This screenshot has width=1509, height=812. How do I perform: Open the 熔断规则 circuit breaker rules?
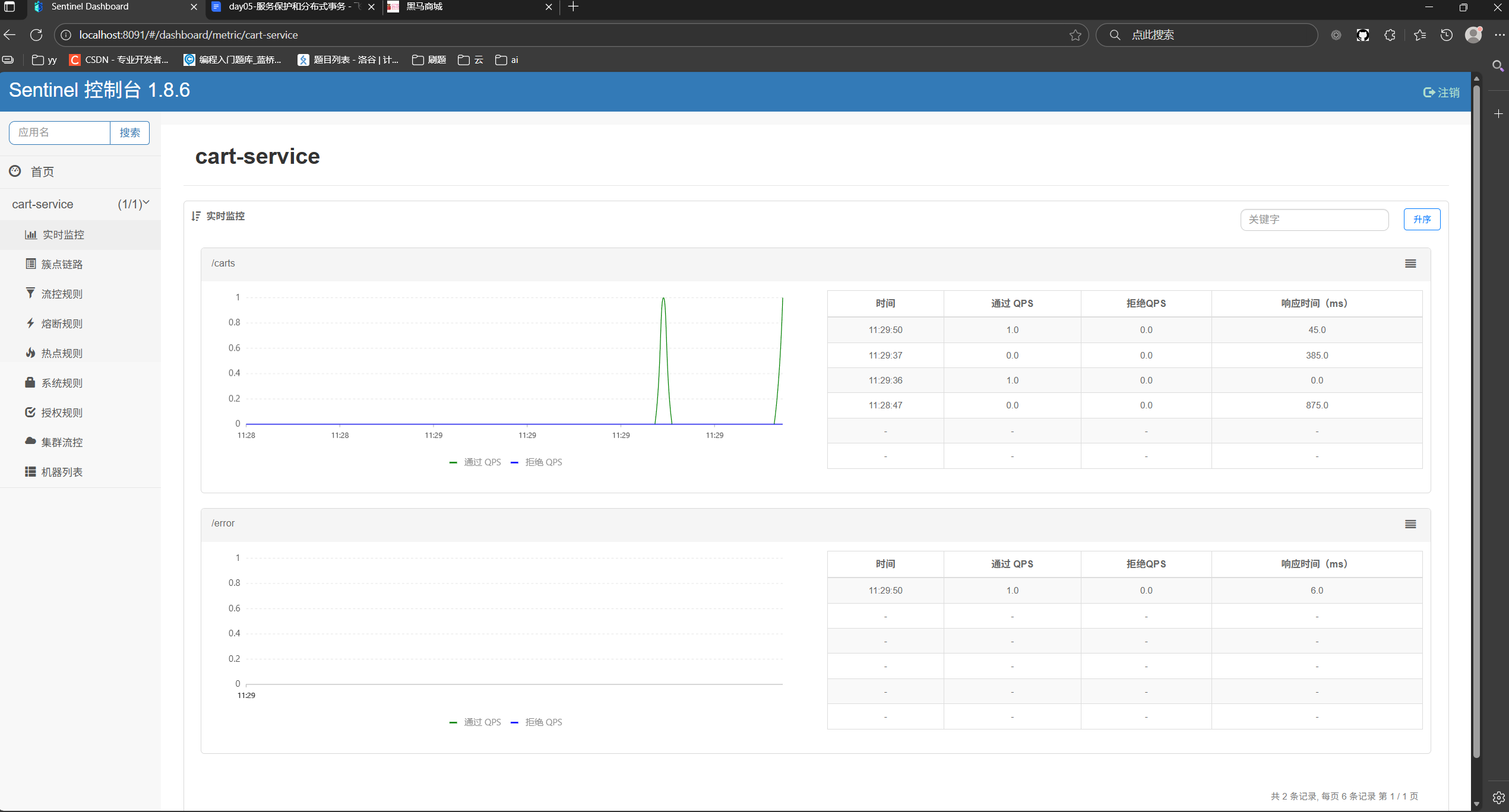62,323
